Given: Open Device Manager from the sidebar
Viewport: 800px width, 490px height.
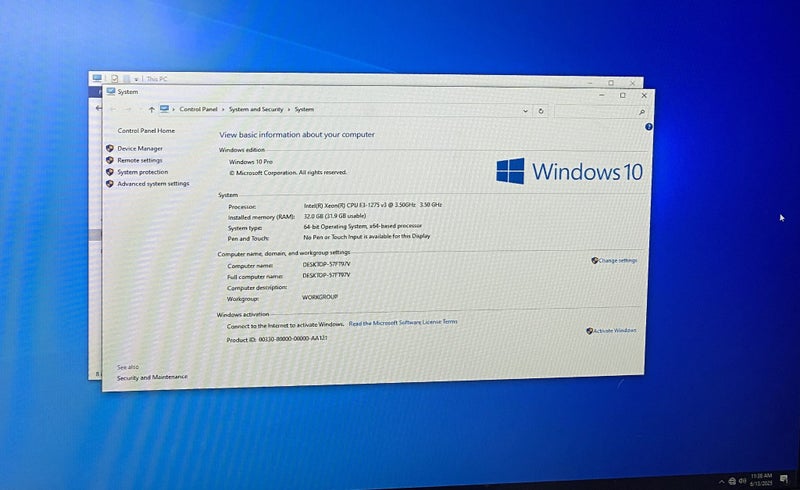Looking at the screenshot, I should [x=140, y=149].
